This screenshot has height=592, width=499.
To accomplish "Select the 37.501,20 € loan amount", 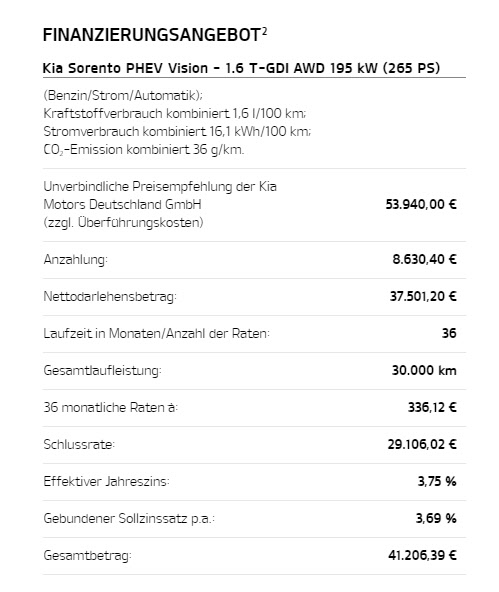I will click(x=423, y=296).
